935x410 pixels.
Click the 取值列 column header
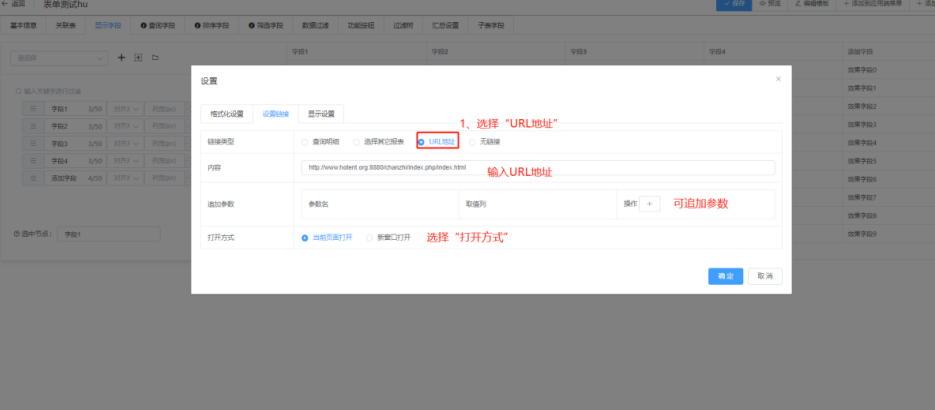pos(538,204)
